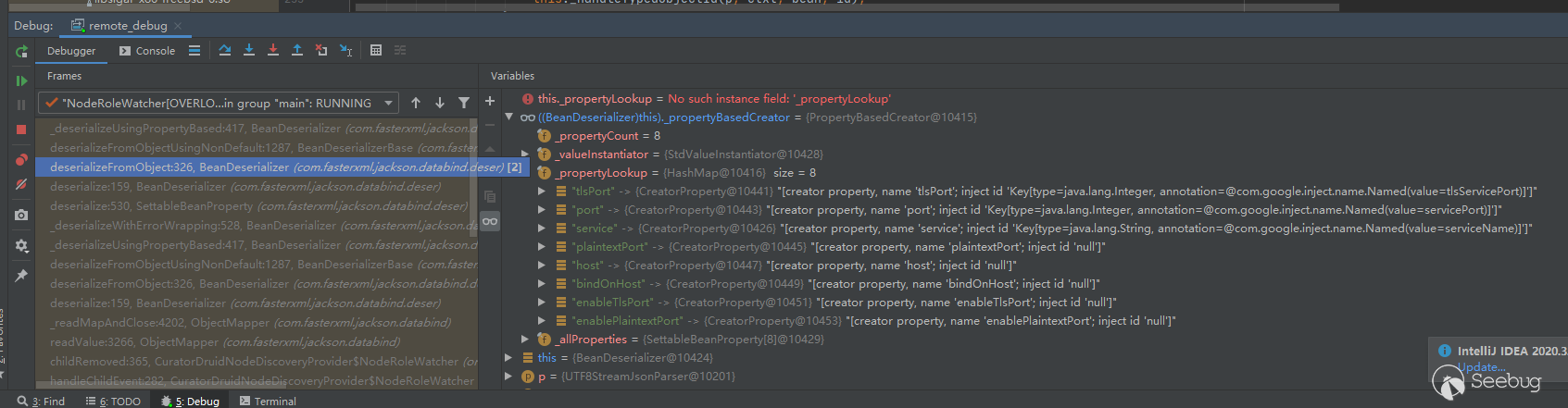Pin the debug tab

(21, 276)
